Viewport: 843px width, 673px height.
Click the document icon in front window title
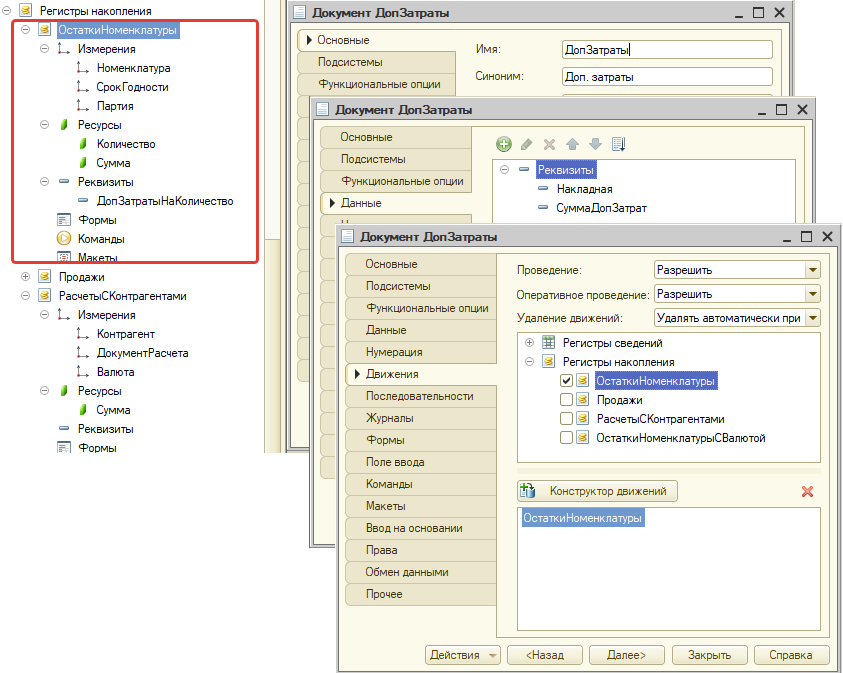[x=347, y=237]
